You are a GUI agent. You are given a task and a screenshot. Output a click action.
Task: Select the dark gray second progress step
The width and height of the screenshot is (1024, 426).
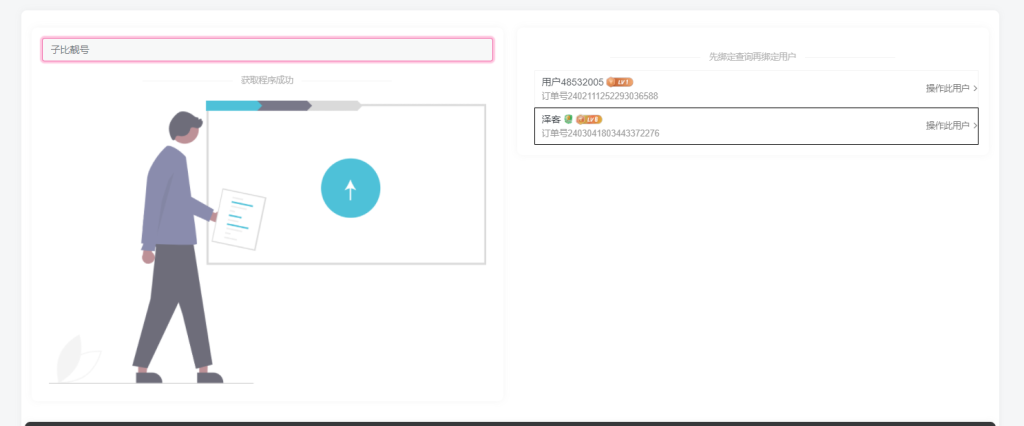tap(286, 105)
